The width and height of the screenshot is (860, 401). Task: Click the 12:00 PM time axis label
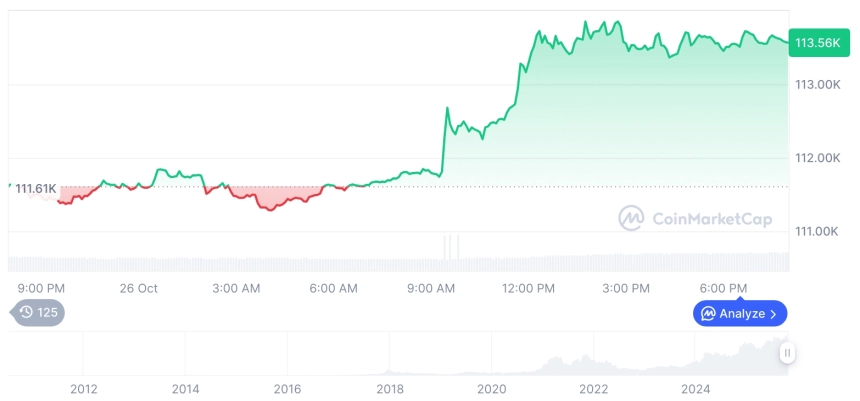click(x=528, y=289)
